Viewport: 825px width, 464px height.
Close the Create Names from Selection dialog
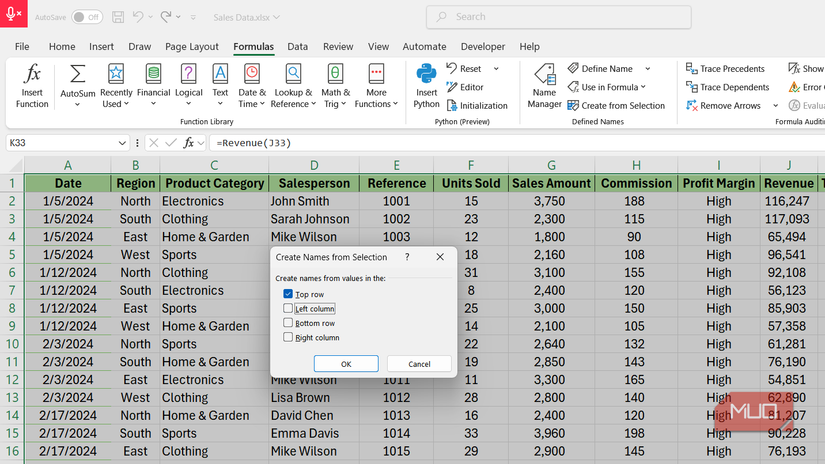coord(440,257)
